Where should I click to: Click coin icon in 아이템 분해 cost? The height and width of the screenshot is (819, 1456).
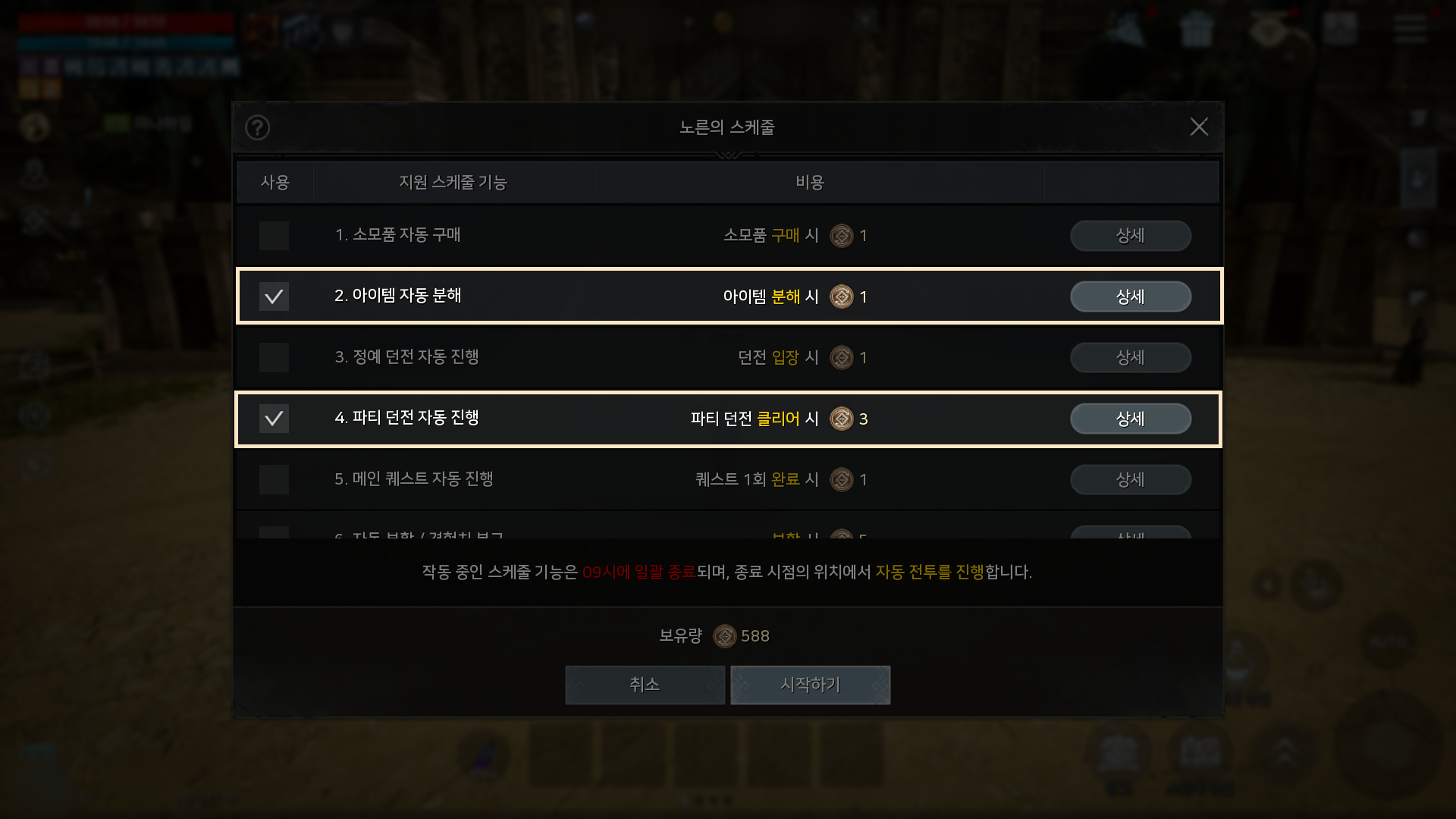pos(842,297)
